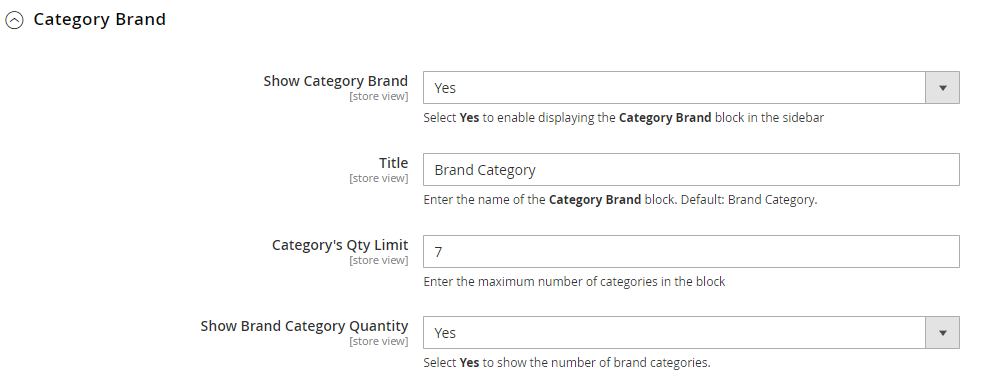The width and height of the screenshot is (987, 383).
Task: Collapse the Category Brand section chevron icon
Action: click(x=14, y=20)
